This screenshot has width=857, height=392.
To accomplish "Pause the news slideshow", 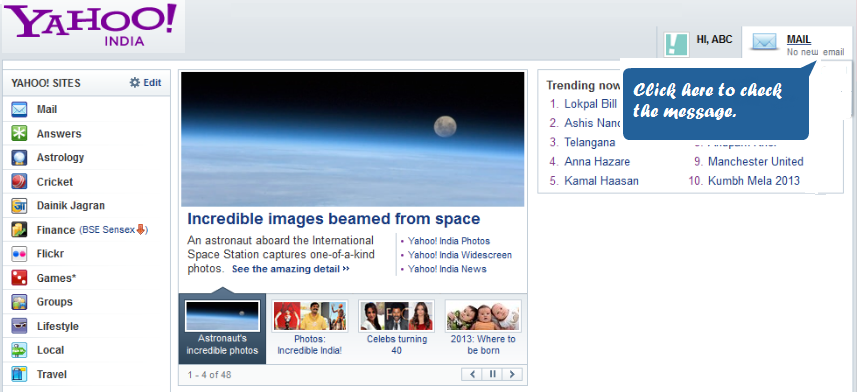I will click(492, 374).
